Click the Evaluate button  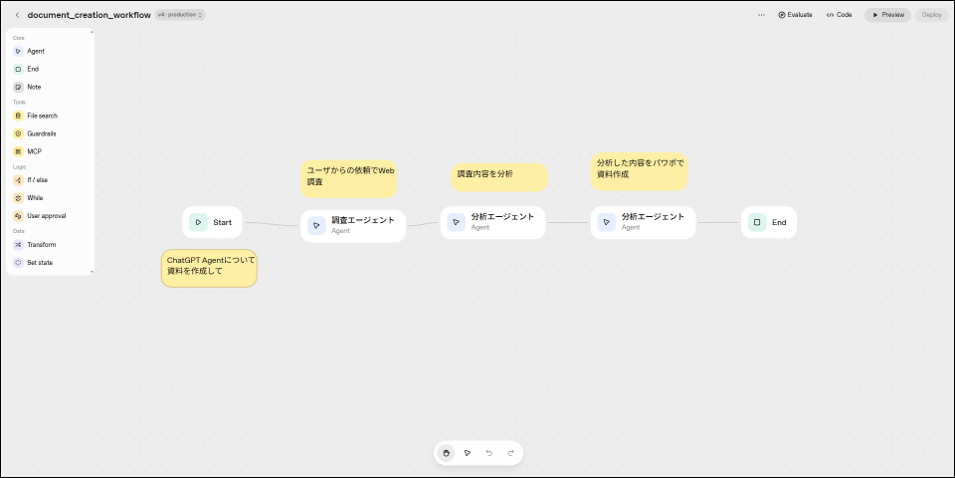tap(795, 15)
